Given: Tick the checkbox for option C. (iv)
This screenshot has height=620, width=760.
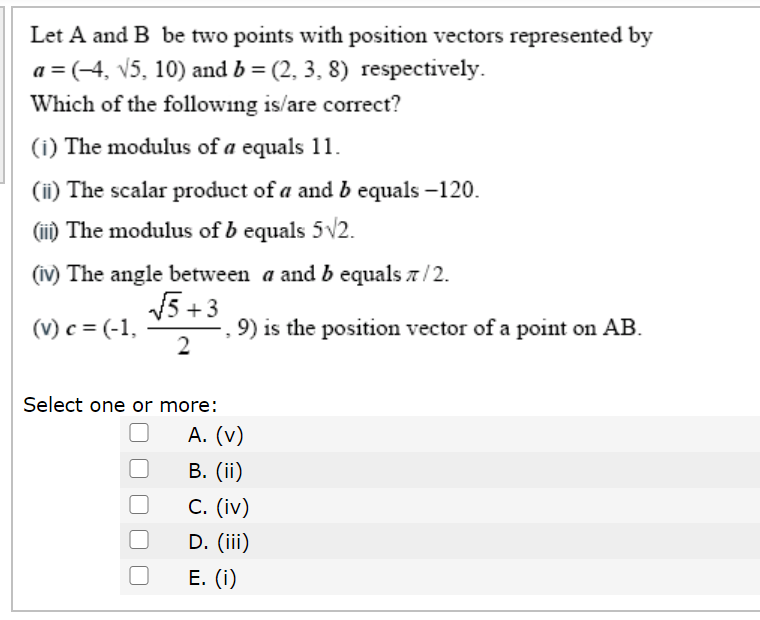Looking at the screenshot, I should click(x=139, y=504).
